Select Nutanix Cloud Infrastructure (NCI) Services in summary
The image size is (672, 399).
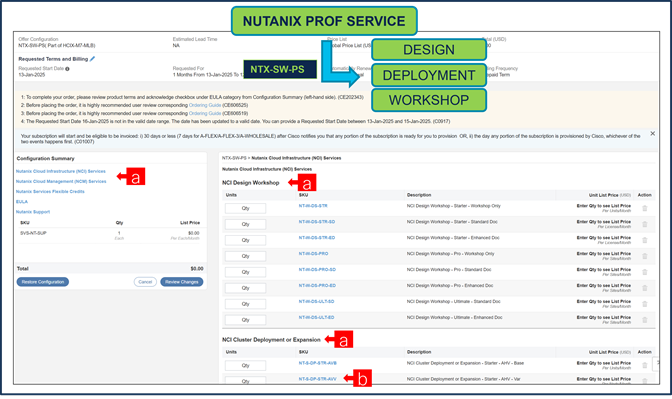(x=60, y=171)
